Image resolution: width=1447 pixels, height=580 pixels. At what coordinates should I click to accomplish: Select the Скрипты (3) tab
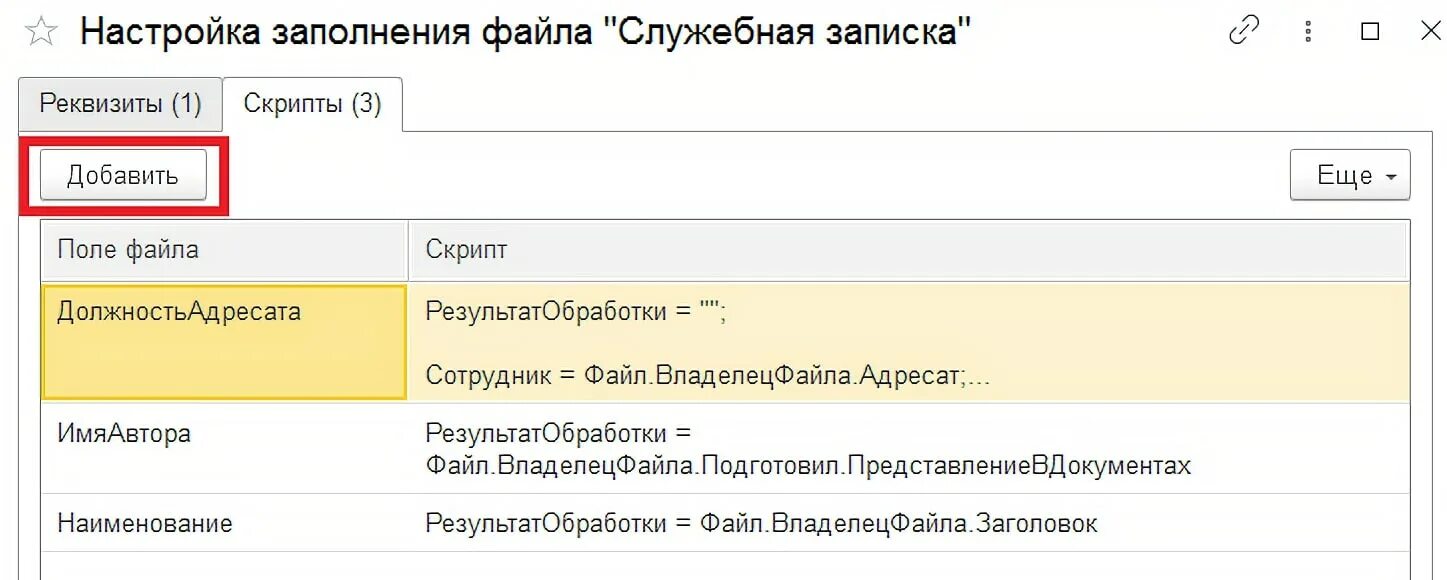[x=312, y=104]
